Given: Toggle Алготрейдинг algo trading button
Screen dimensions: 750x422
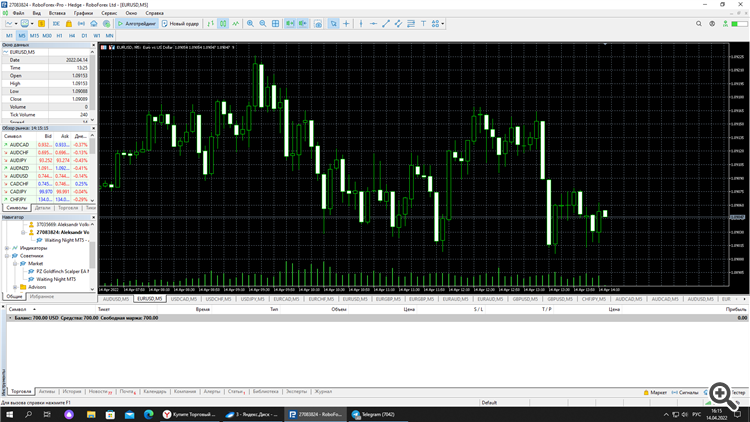Looking at the screenshot, I should click(137, 23).
